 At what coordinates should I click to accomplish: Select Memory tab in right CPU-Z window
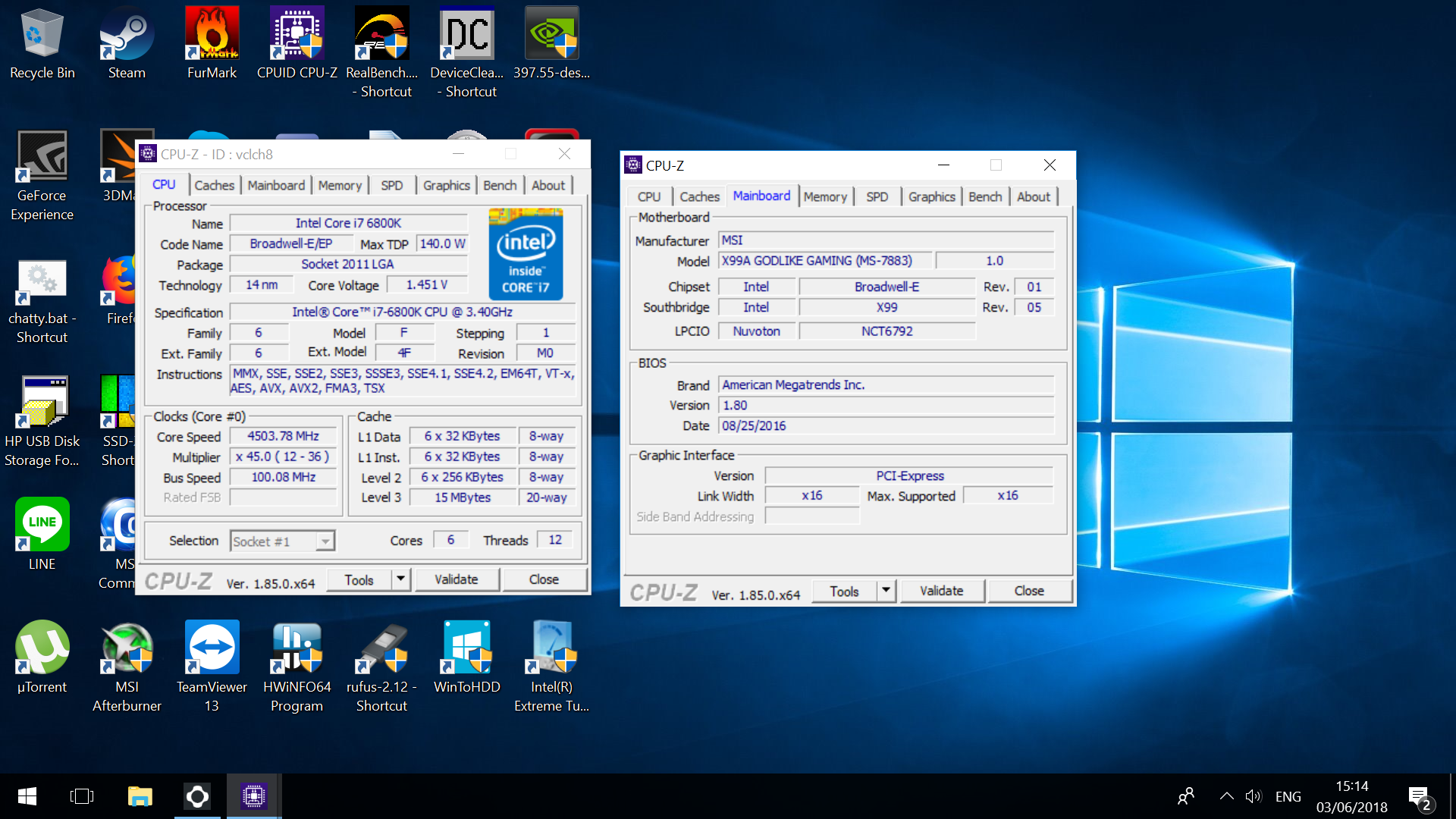(825, 196)
